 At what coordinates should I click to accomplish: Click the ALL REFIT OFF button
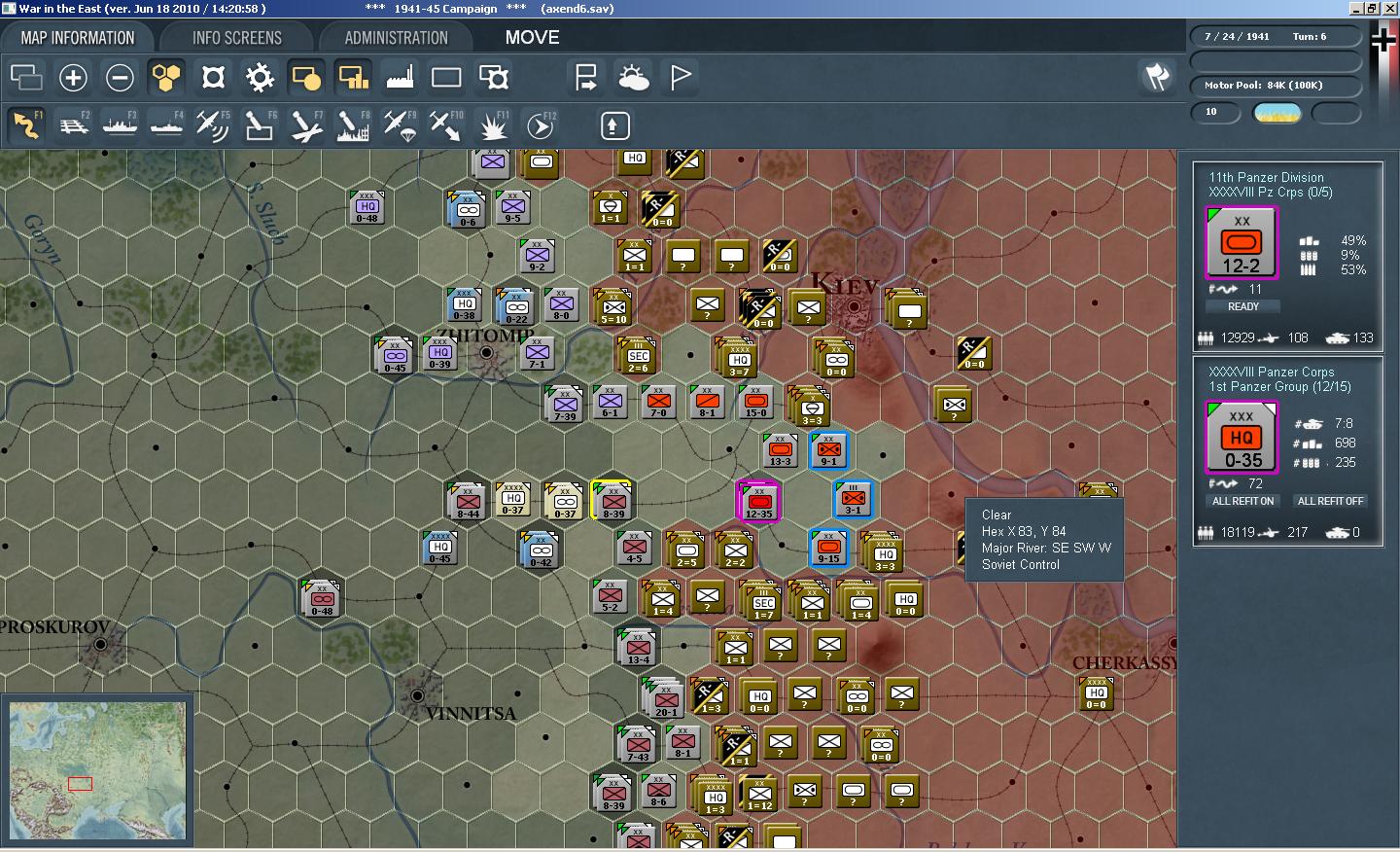tap(1331, 501)
